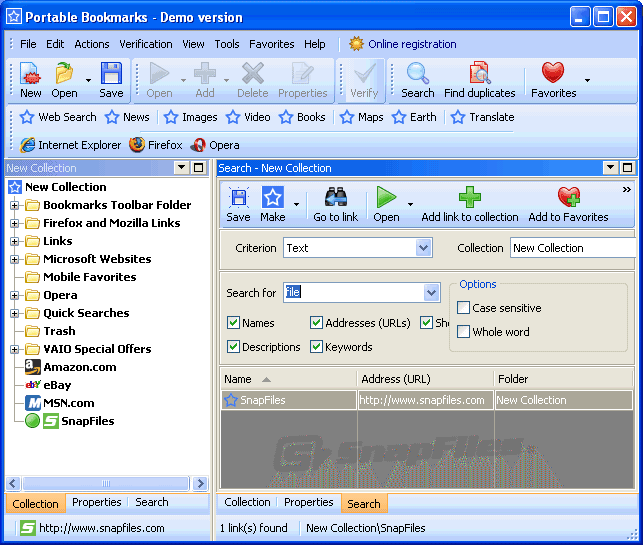Expand the Opera folder node

tap(14, 295)
